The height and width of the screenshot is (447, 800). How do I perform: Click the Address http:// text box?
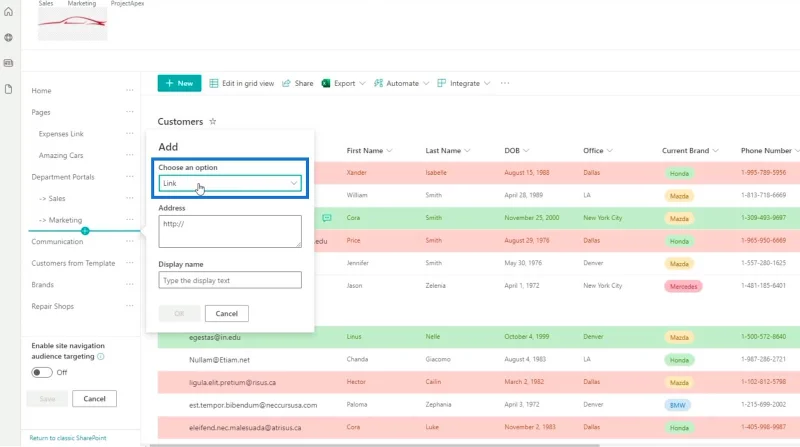pyautogui.click(x=230, y=231)
